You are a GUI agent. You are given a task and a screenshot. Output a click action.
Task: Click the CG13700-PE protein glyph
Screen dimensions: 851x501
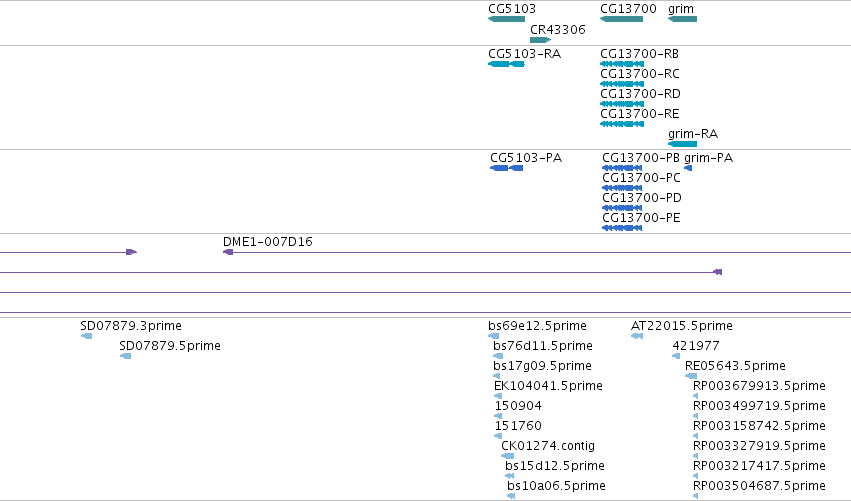pos(622,229)
